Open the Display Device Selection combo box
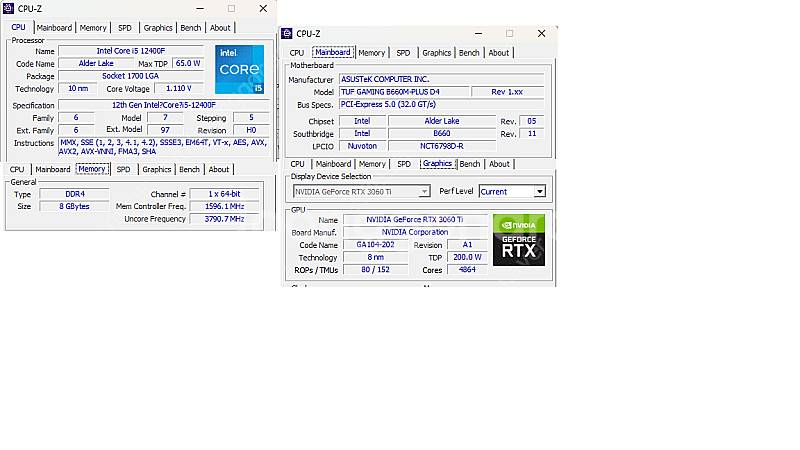The image size is (800, 450). (361, 191)
